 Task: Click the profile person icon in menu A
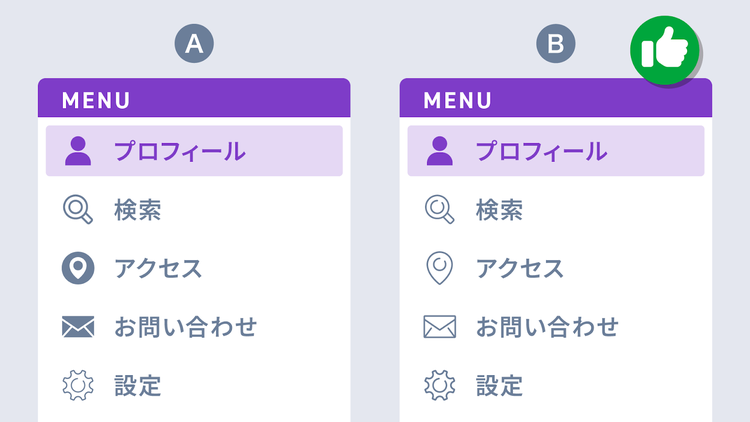pos(78,151)
